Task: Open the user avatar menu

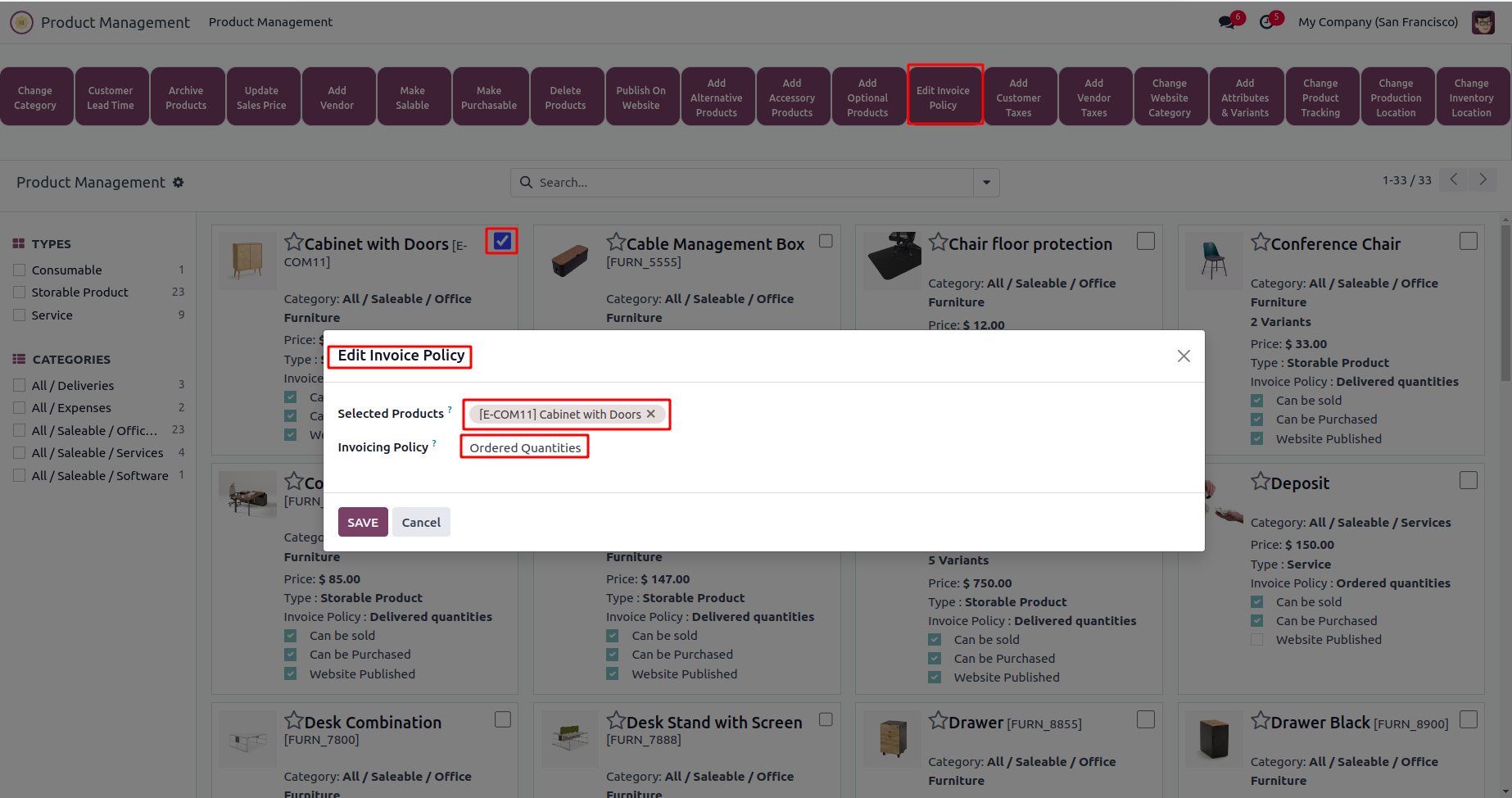Action: pyautogui.click(x=1483, y=22)
